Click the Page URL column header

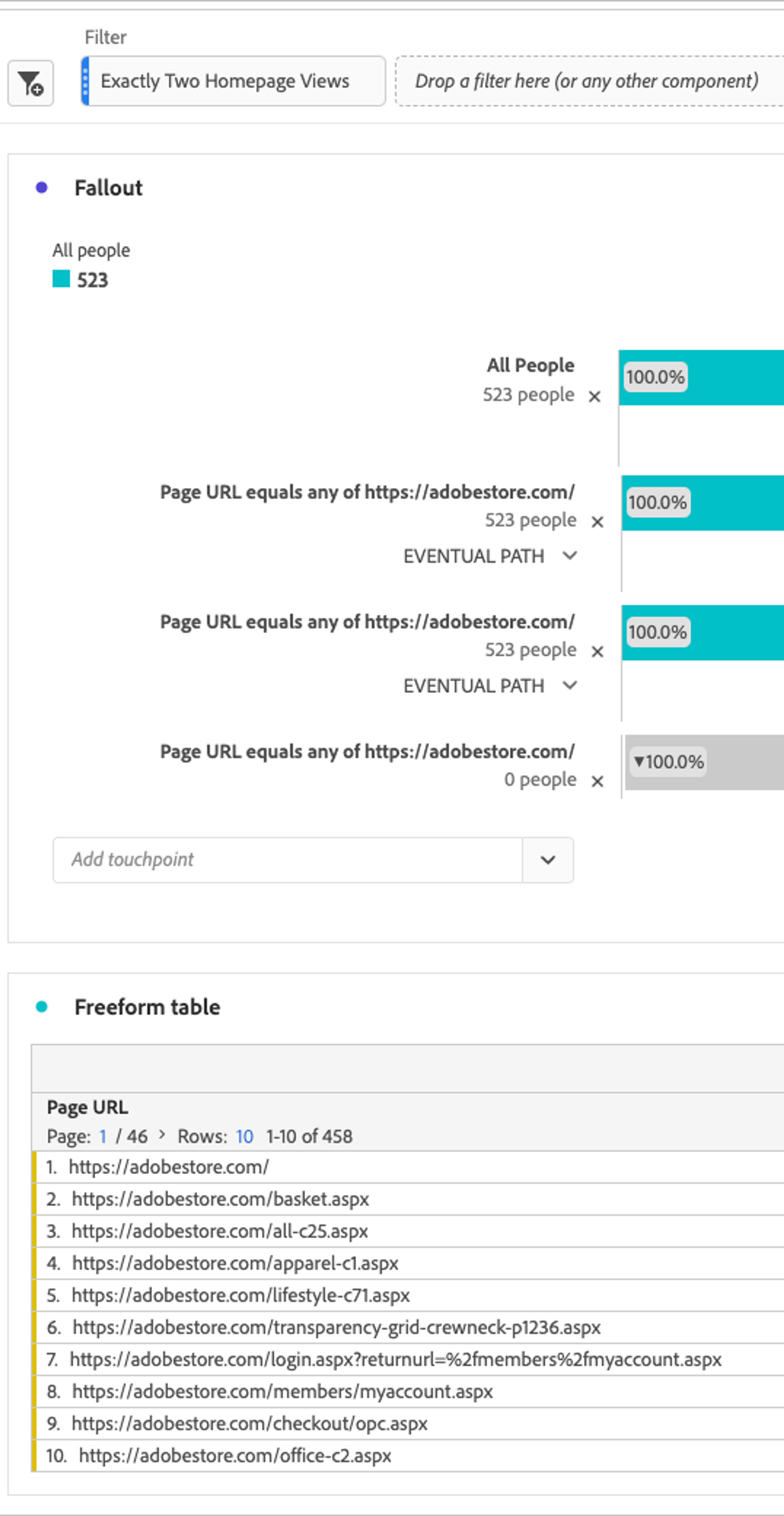click(x=88, y=1108)
